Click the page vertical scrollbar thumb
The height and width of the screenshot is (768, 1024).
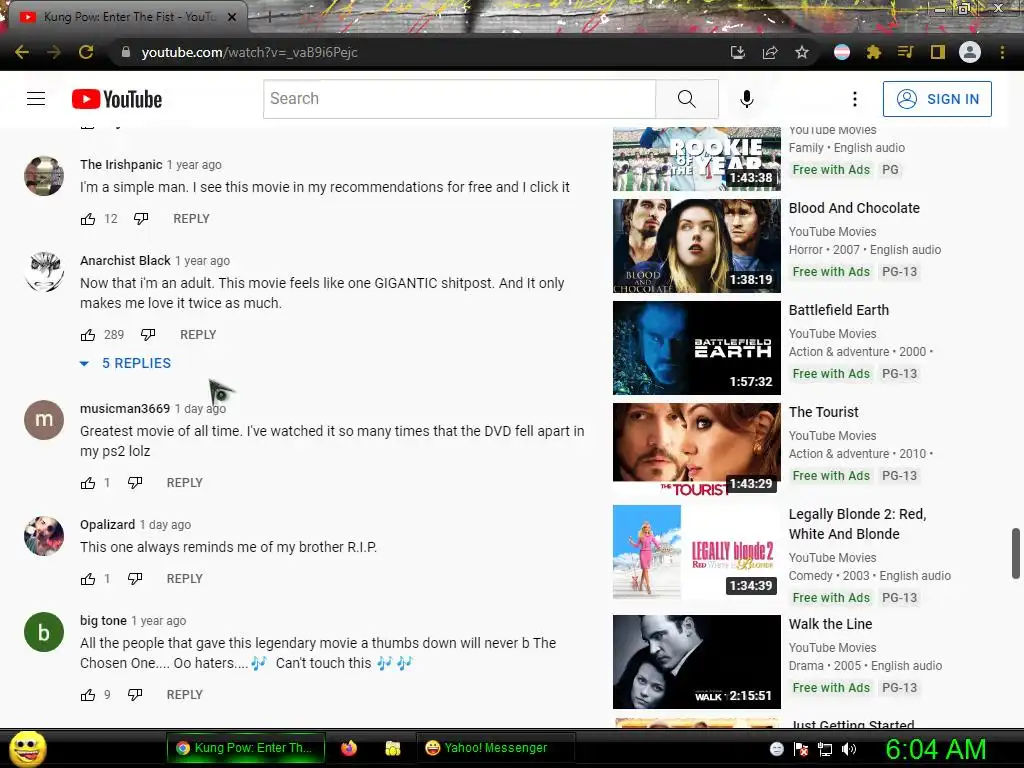[1016, 554]
